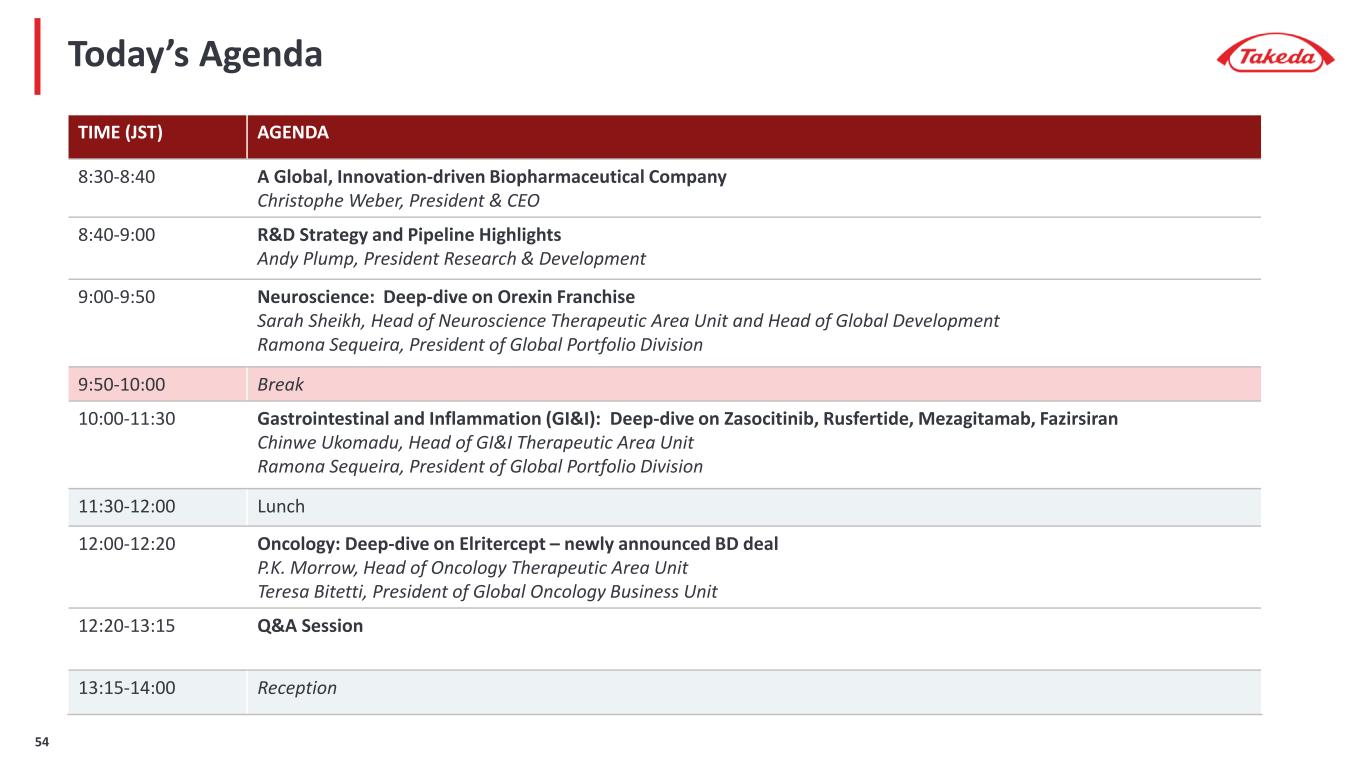The image size is (1365, 768).
Task: Select the Q&A Session entry
Action: pyautogui.click(x=310, y=626)
